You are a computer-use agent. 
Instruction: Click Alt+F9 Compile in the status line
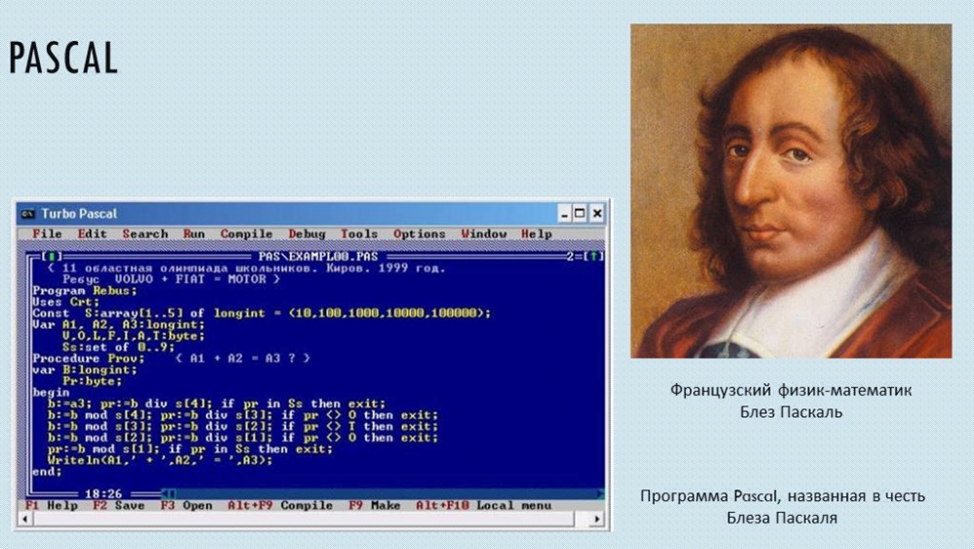tap(280, 506)
